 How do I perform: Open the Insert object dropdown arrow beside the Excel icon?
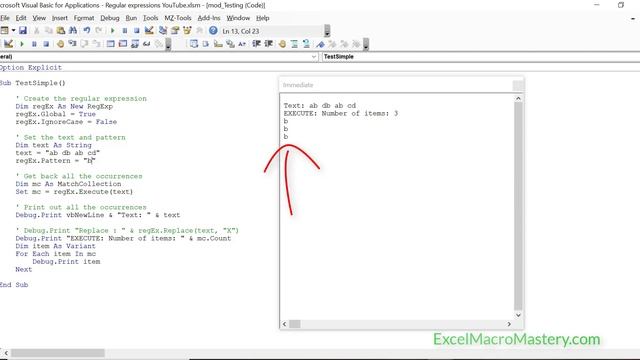pyautogui.click(x=13, y=31)
